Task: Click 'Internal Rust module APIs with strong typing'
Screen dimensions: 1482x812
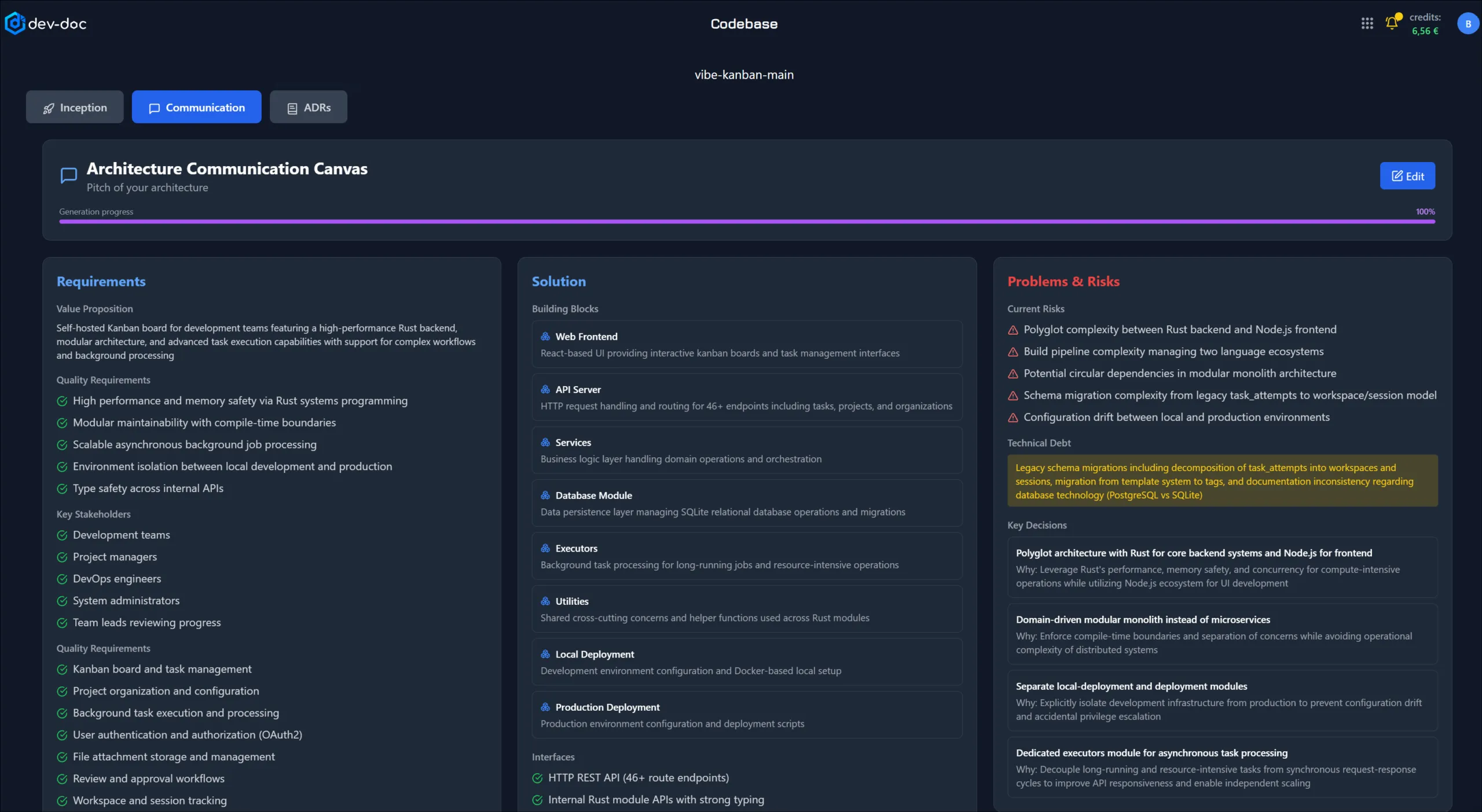Action: click(x=656, y=800)
